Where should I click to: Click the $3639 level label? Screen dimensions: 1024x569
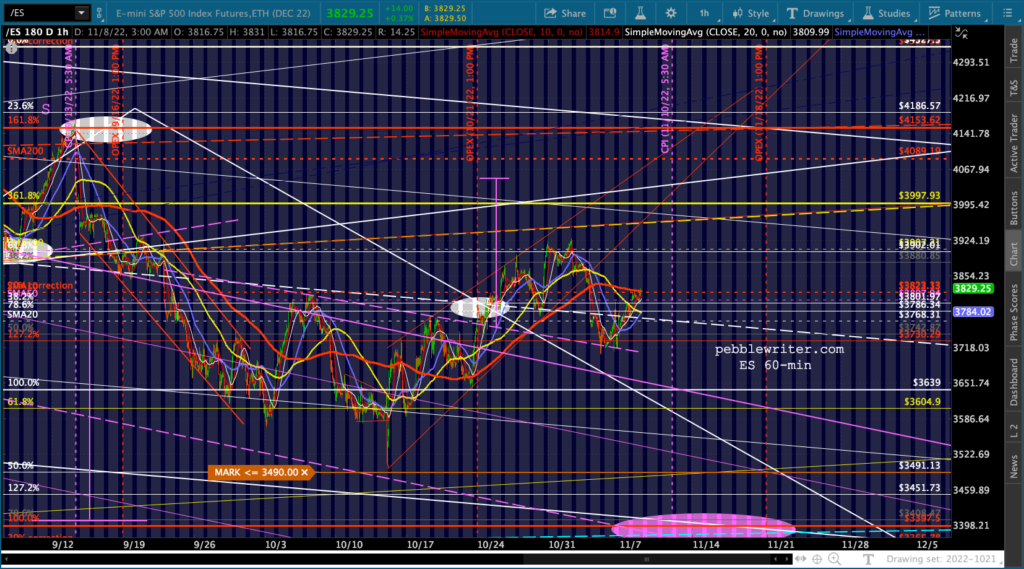[927, 382]
